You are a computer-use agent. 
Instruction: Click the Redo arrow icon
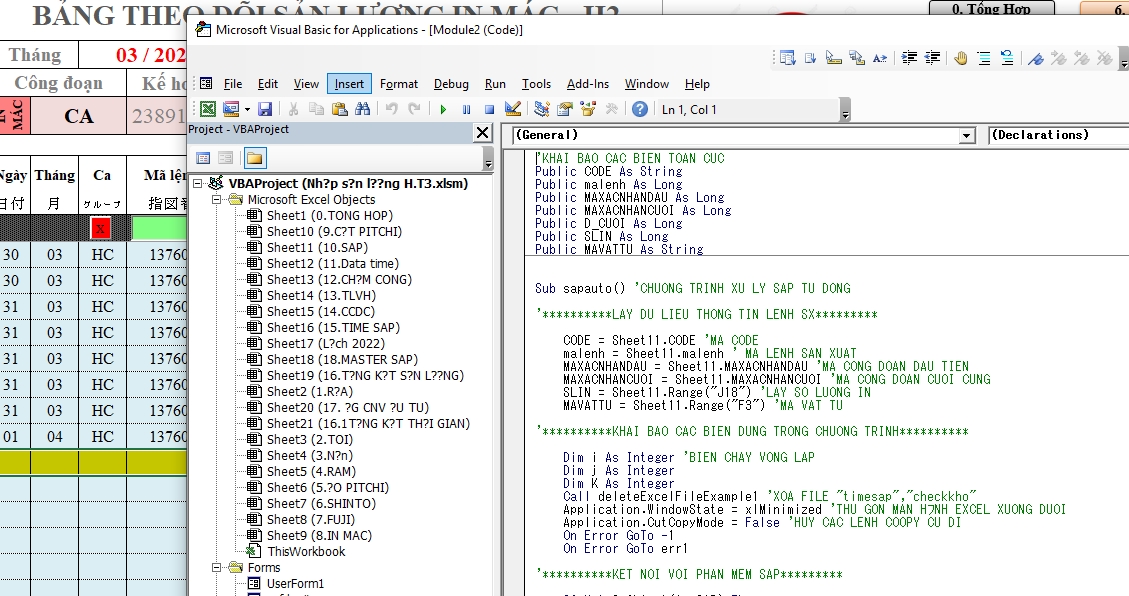[x=415, y=109]
